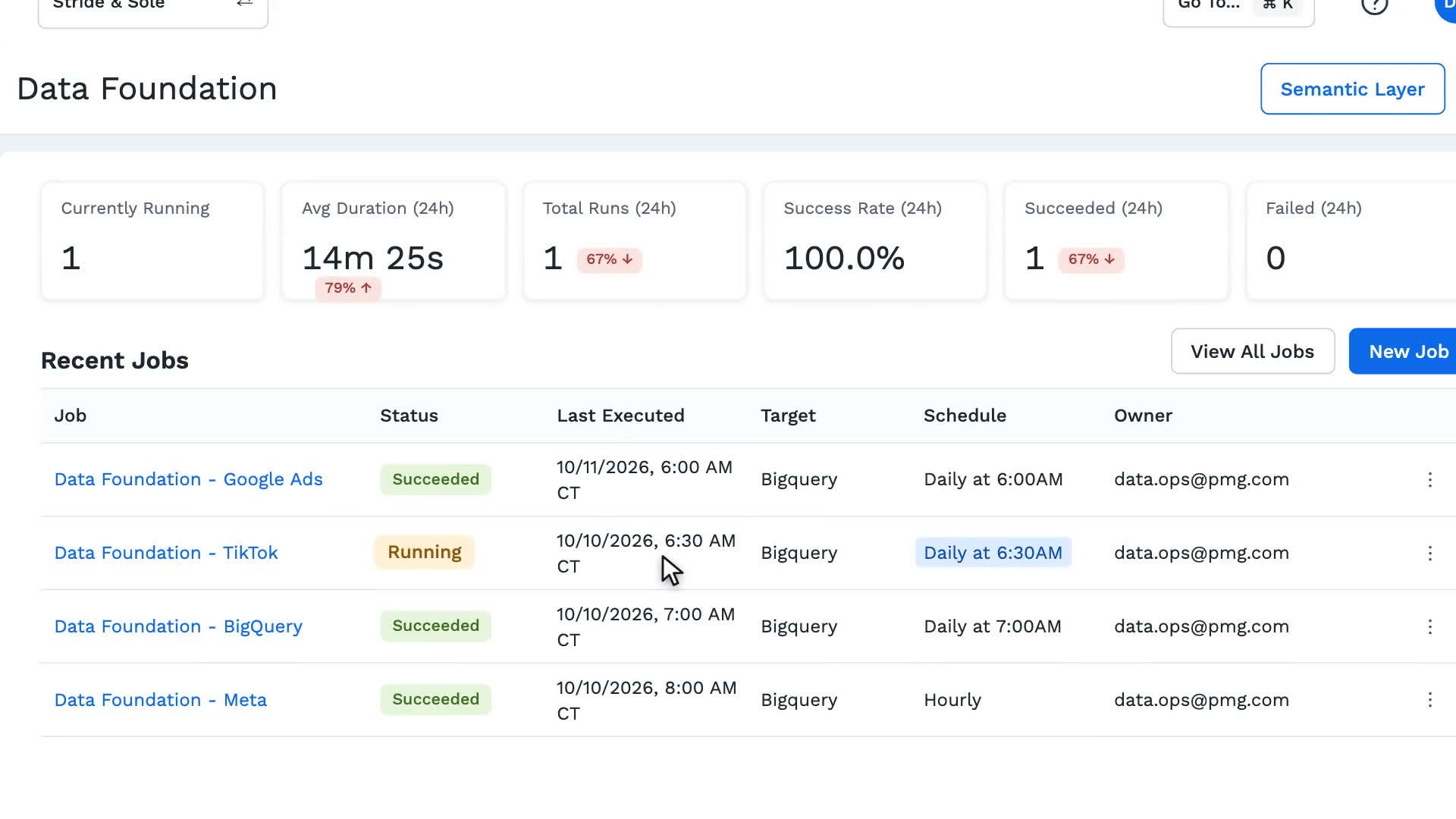Click the Daily at 7:00AM schedule

992,626
